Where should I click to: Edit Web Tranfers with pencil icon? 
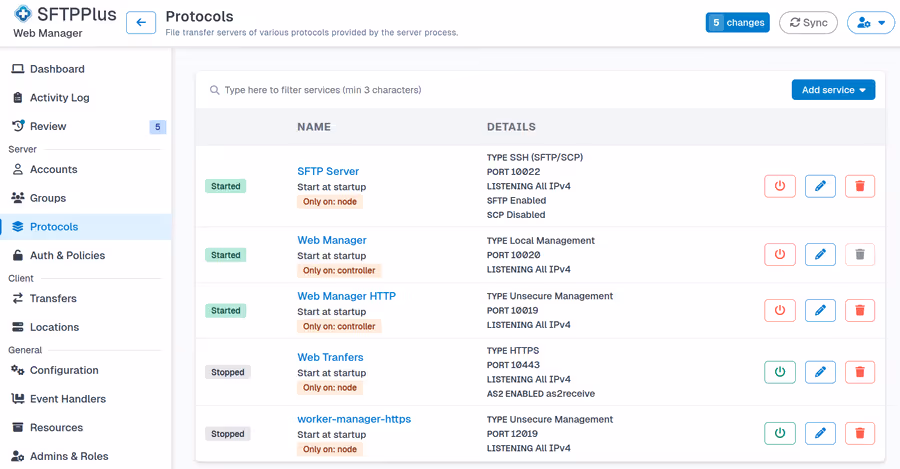point(820,372)
